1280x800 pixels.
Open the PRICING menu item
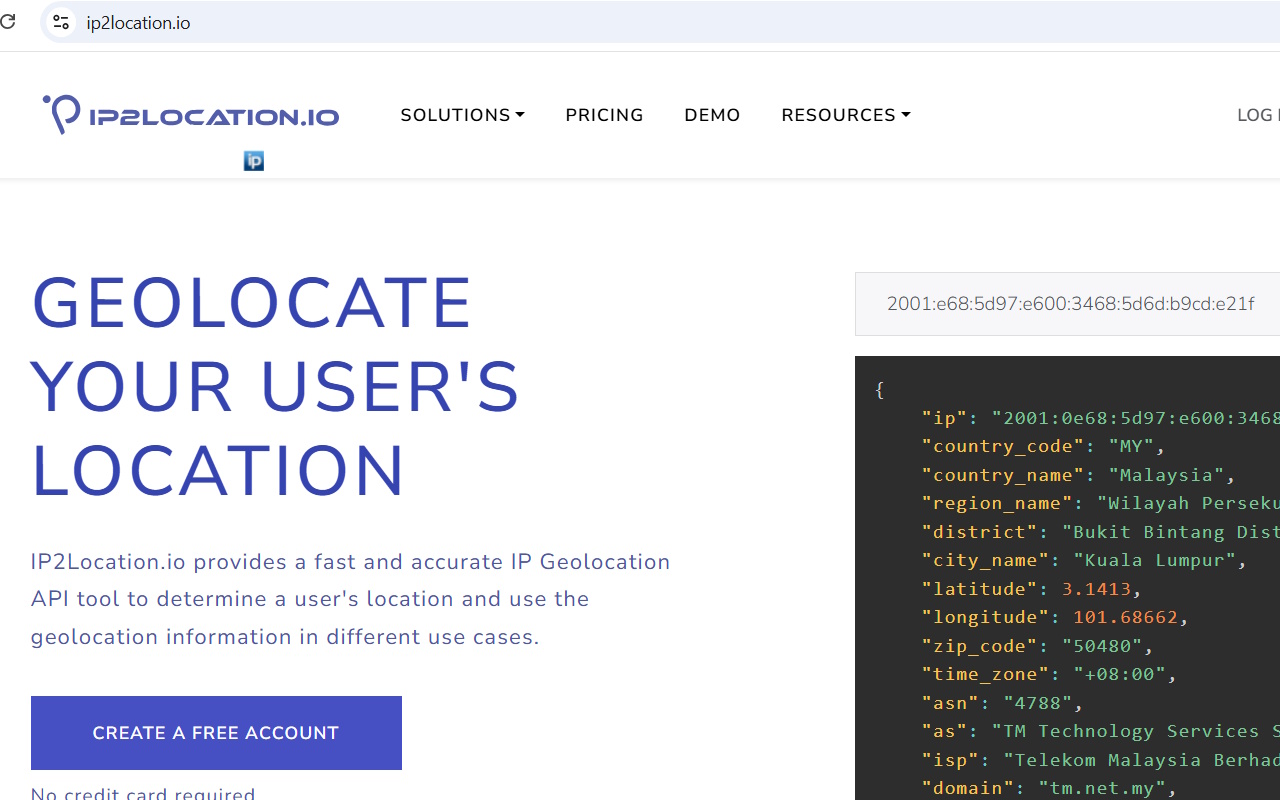pos(604,115)
